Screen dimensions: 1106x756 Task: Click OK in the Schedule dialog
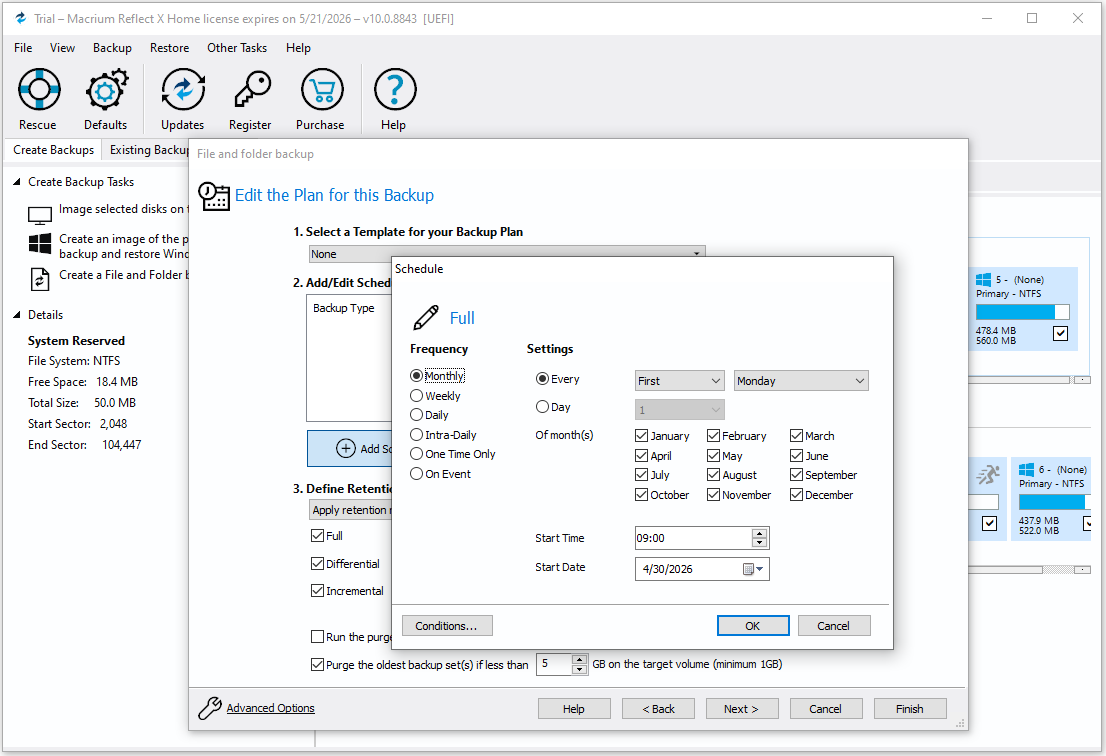tap(753, 626)
